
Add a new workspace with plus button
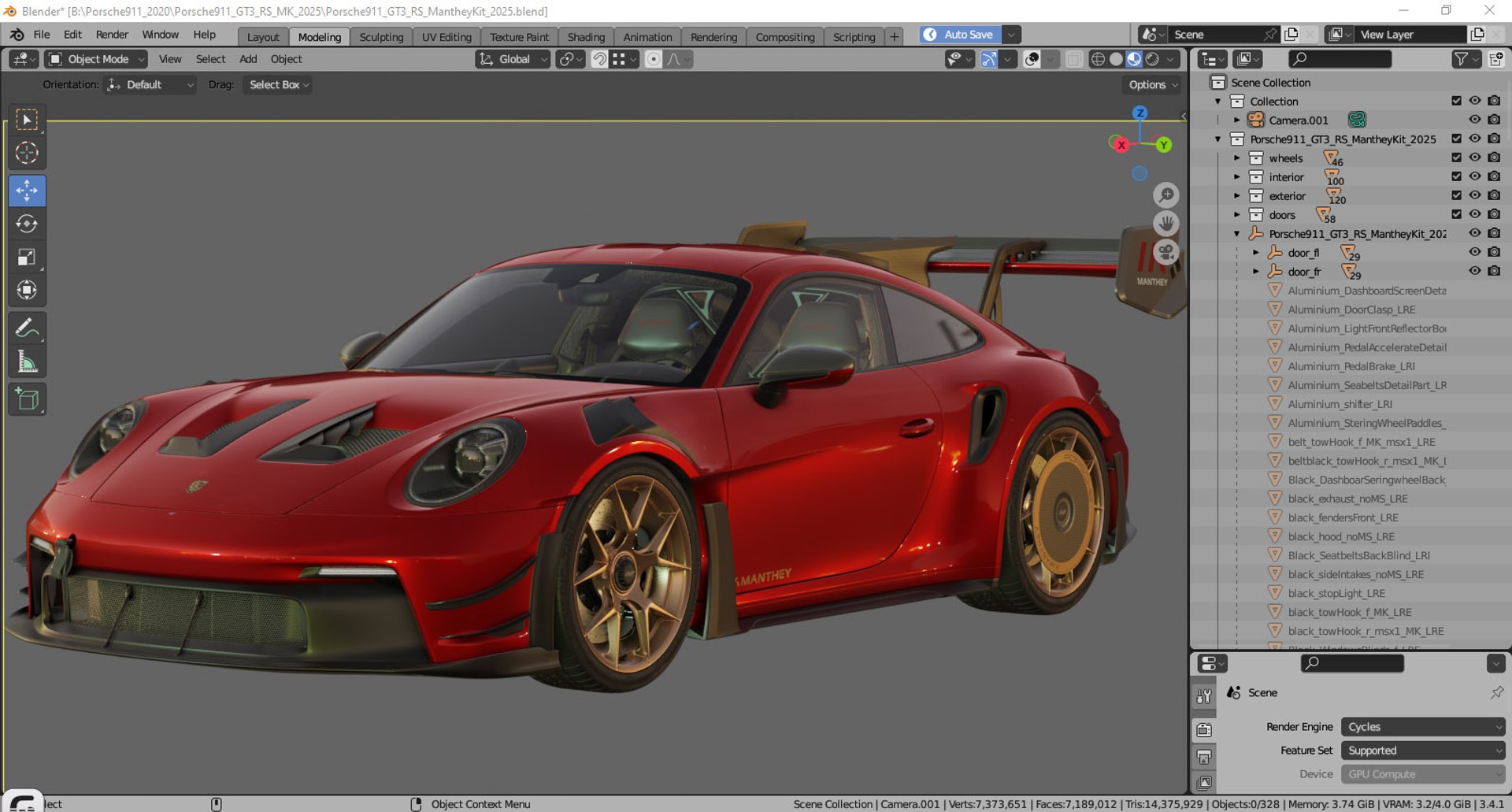pos(894,37)
